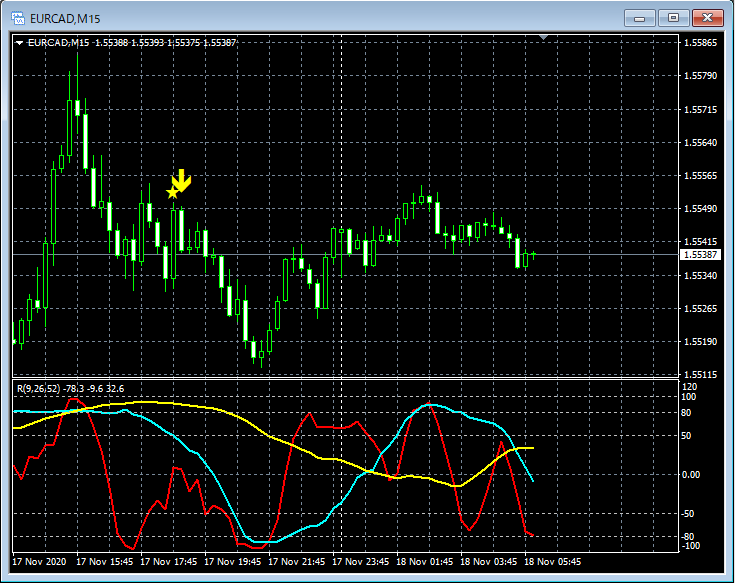Screen dimensions: 736x583
Task: Click the 18 Nov 03:45 time label
Action: point(488,561)
